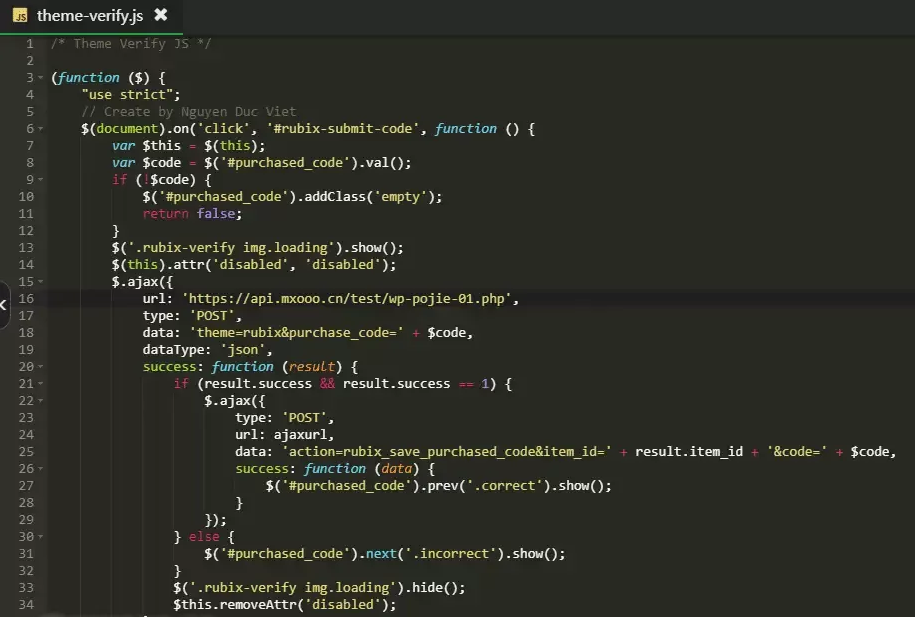Fold the result.success if block, line 21
The height and width of the screenshot is (617, 915).
(x=41, y=384)
